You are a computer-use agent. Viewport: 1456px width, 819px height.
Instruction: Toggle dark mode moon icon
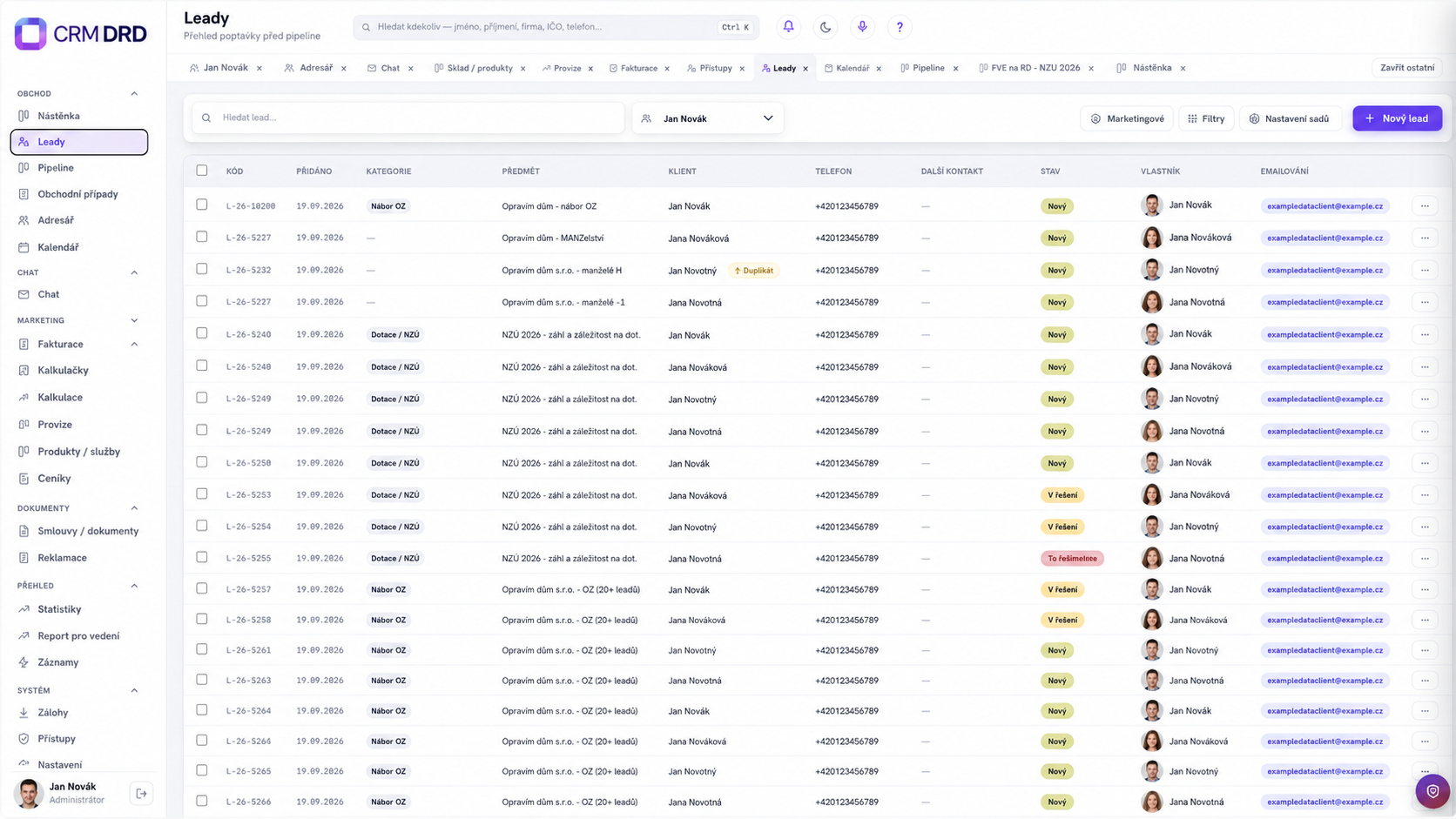click(826, 27)
